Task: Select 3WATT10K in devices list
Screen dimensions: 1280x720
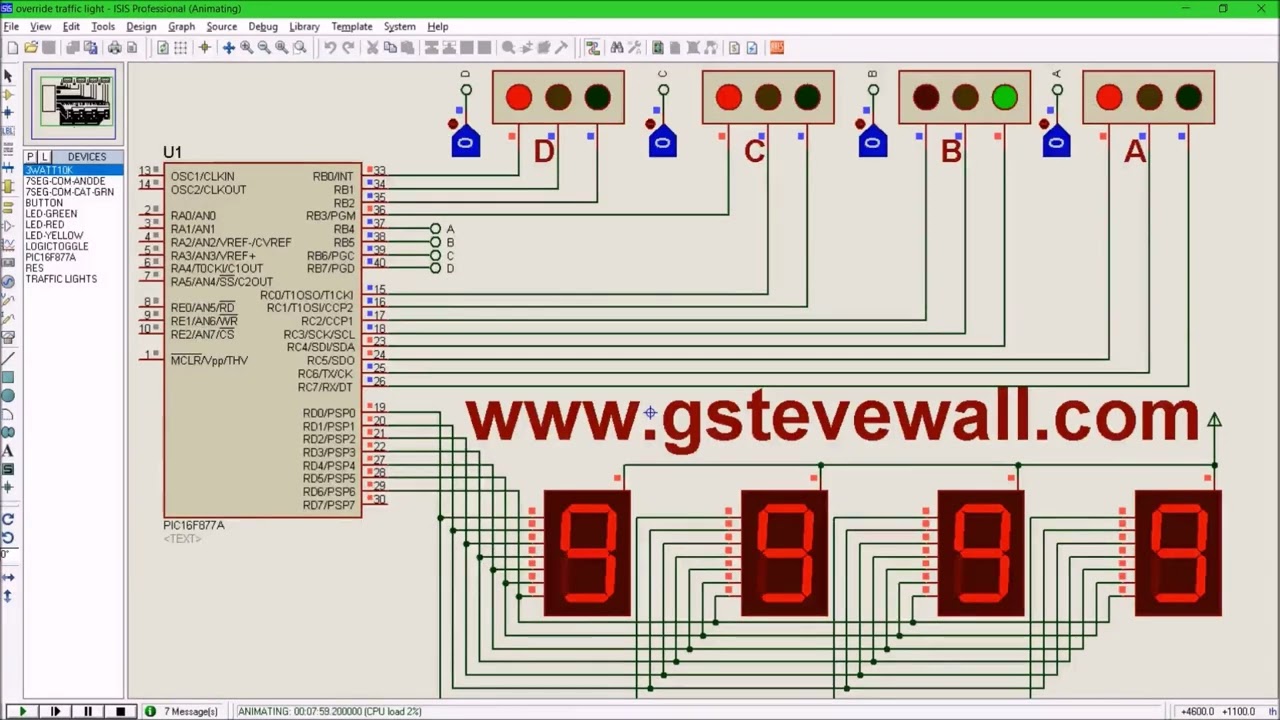Action: click(73, 170)
